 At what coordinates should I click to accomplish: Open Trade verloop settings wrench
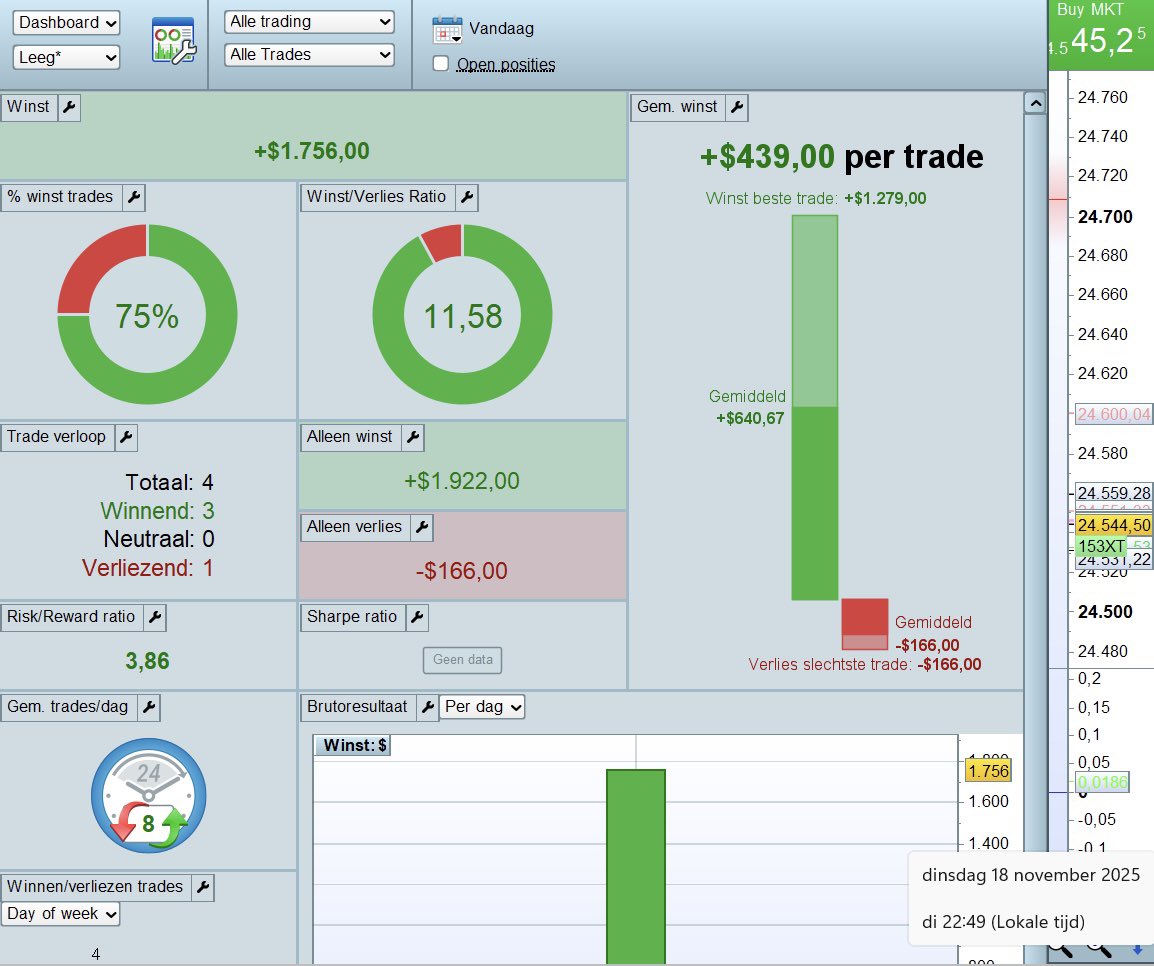pos(126,437)
